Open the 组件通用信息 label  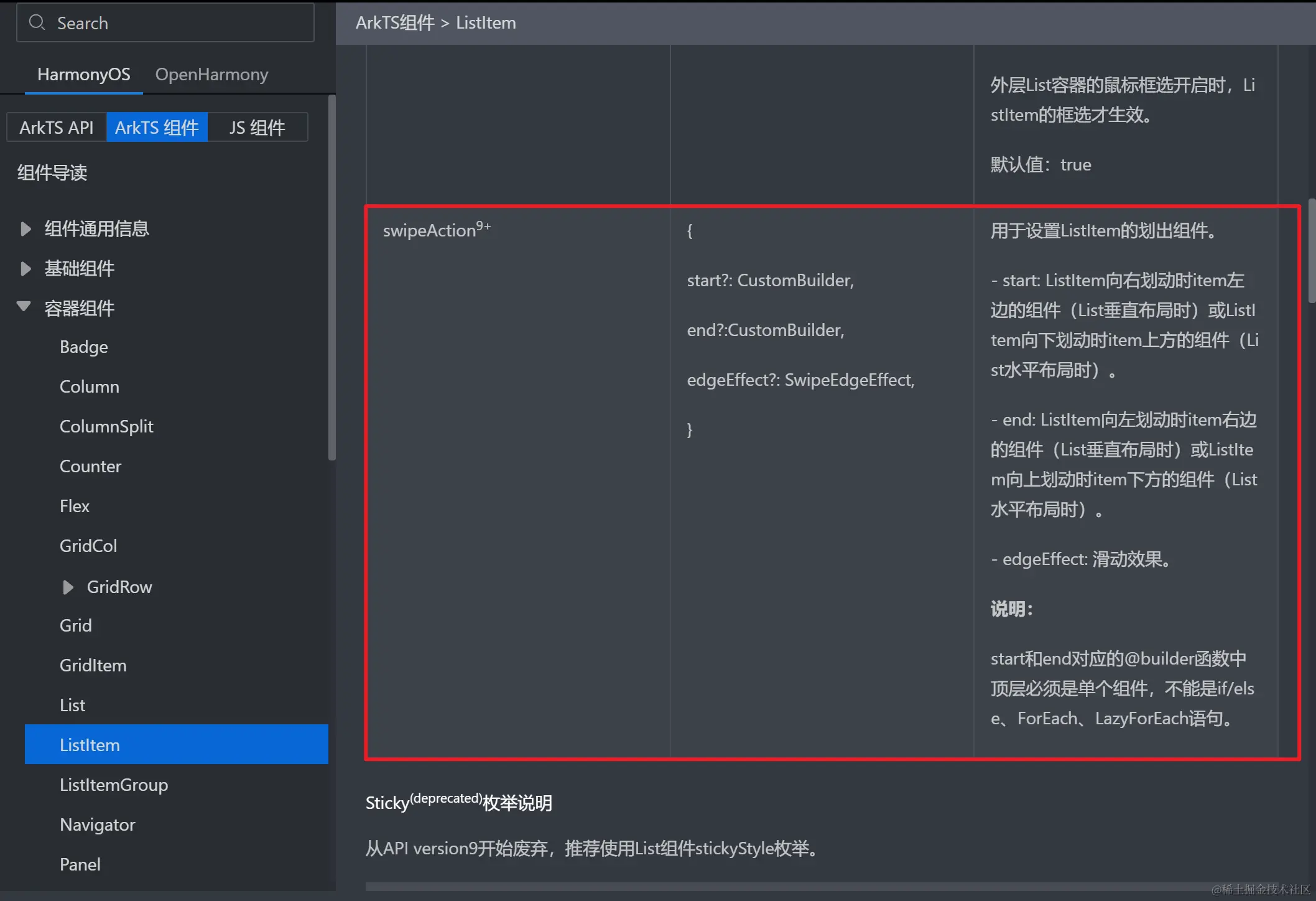(96, 229)
